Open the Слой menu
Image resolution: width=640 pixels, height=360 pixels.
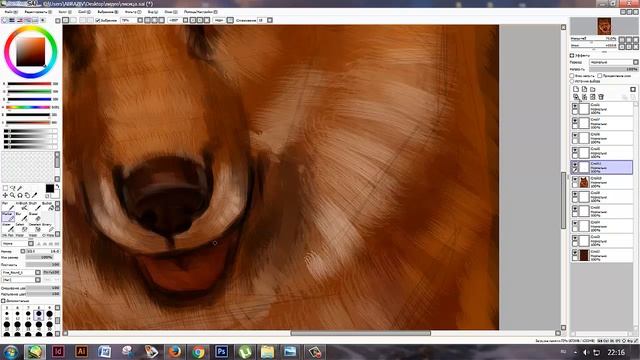pos(84,12)
